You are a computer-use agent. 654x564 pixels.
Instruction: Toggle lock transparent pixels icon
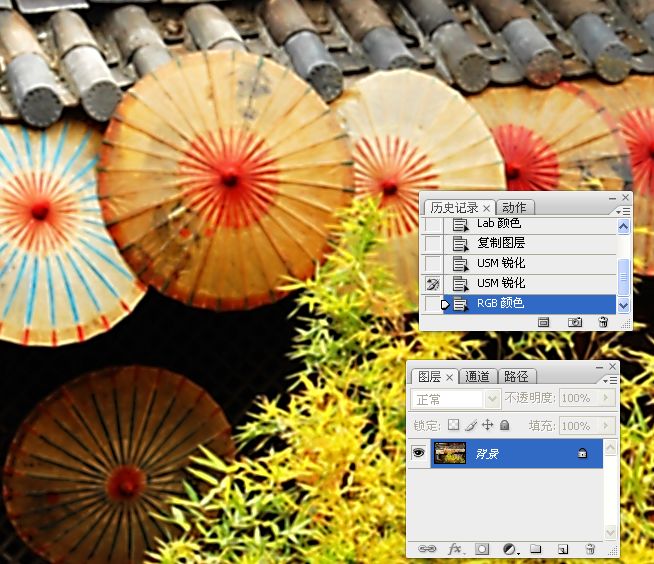coord(453,425)
